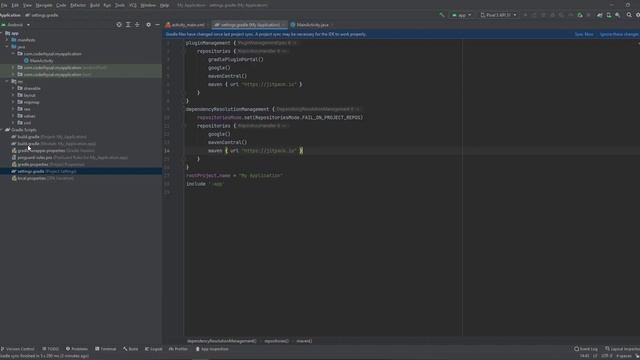Expand the drawable folder
The image size is (640, 360).
(x=13, y=88)
